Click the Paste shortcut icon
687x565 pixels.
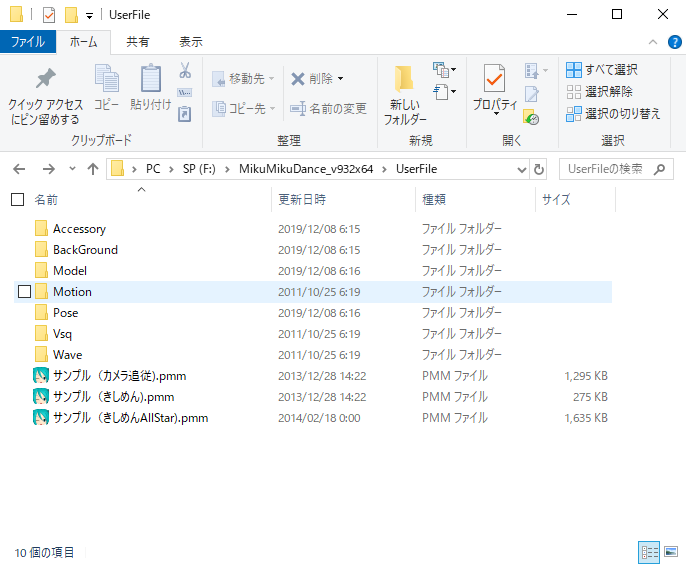(x=184, y=114)
